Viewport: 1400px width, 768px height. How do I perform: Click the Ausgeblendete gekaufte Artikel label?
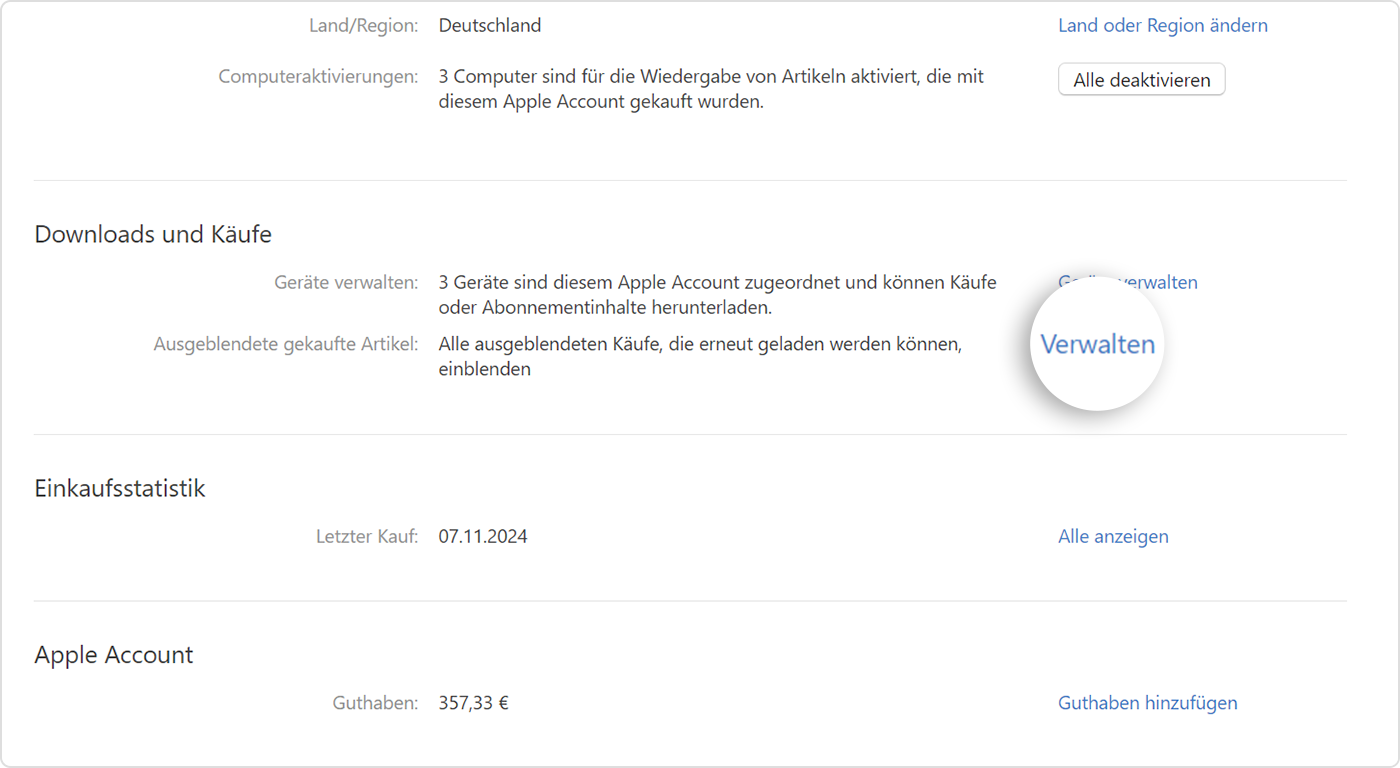click(x=286, y=343)
